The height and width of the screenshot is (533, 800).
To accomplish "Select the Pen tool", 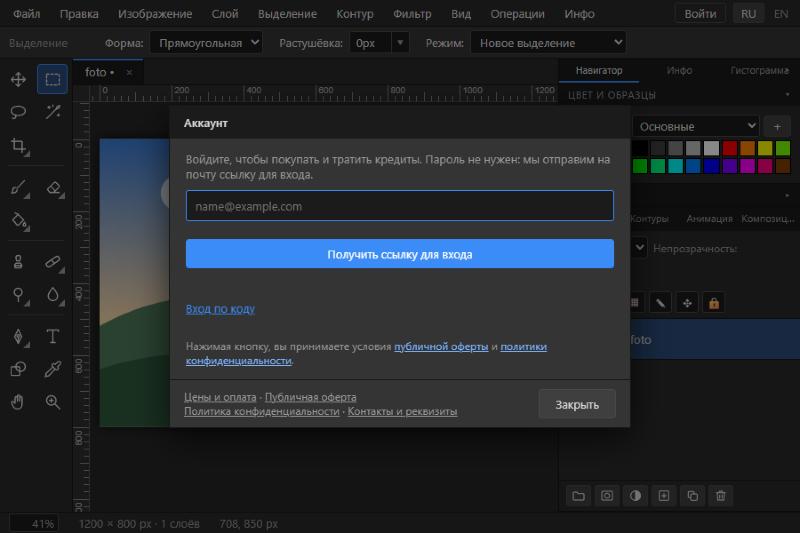I will point(18,337).
